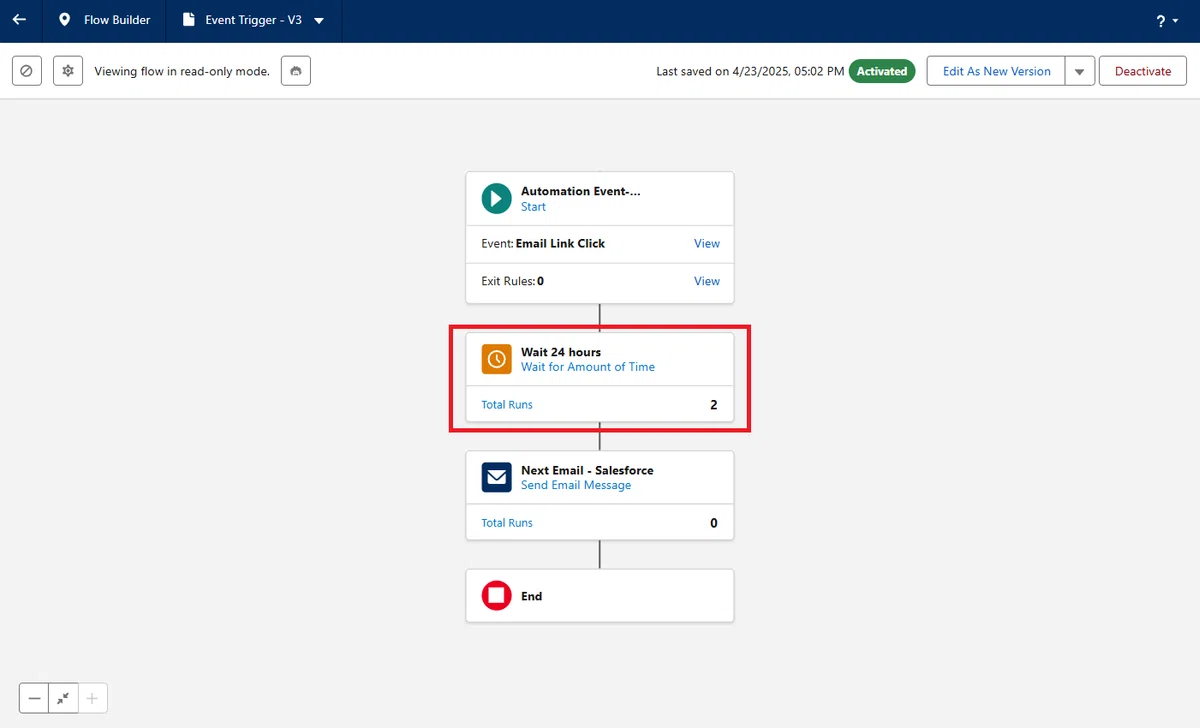The image size is (1200, 728).
Task: Select the Automation Event title text
Action: coord(581,191)
